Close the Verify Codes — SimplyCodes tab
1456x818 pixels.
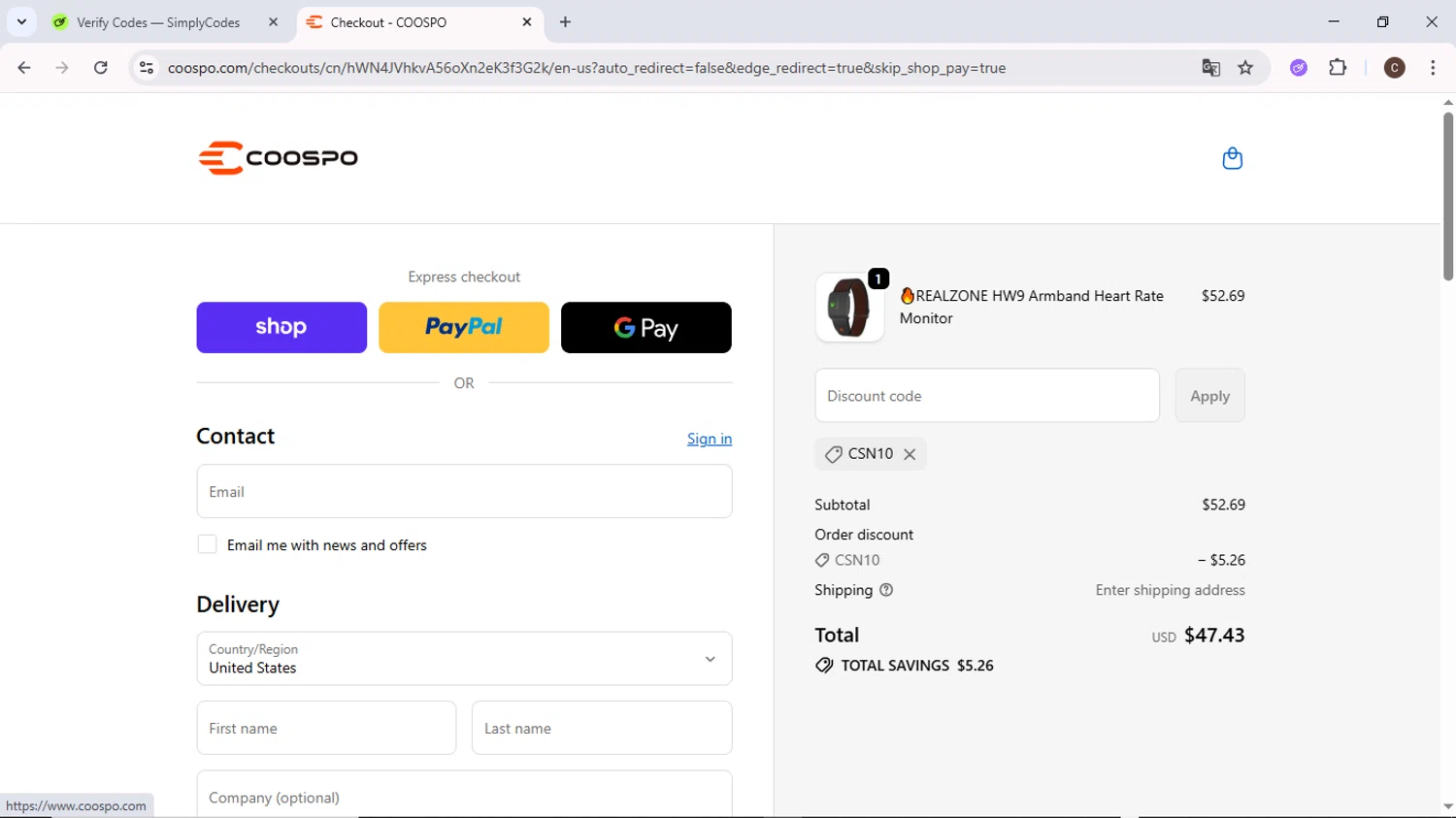pyautogui.click(x=273, y=21)
